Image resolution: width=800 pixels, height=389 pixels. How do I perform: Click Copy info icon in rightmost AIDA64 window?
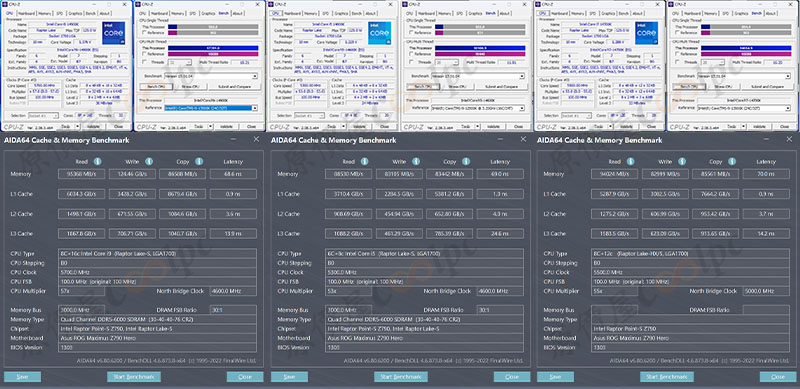pyautogui.click(x=732, y=161)
